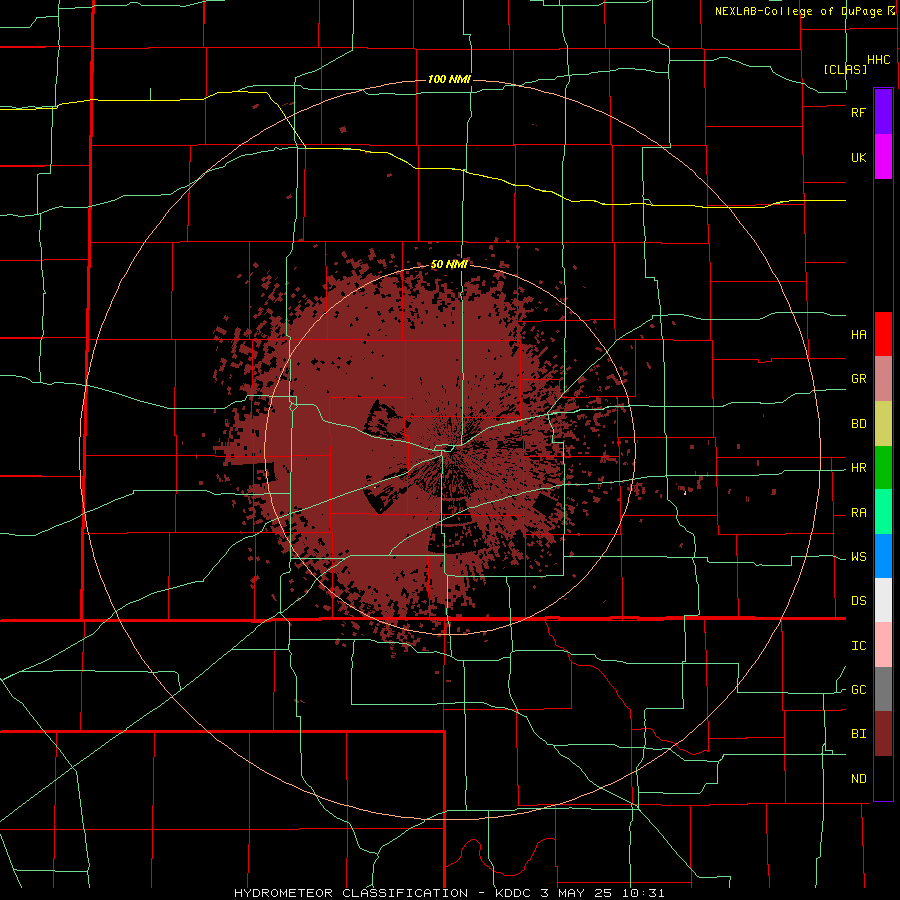Click the HA red legend swatch

pos(883,334)
